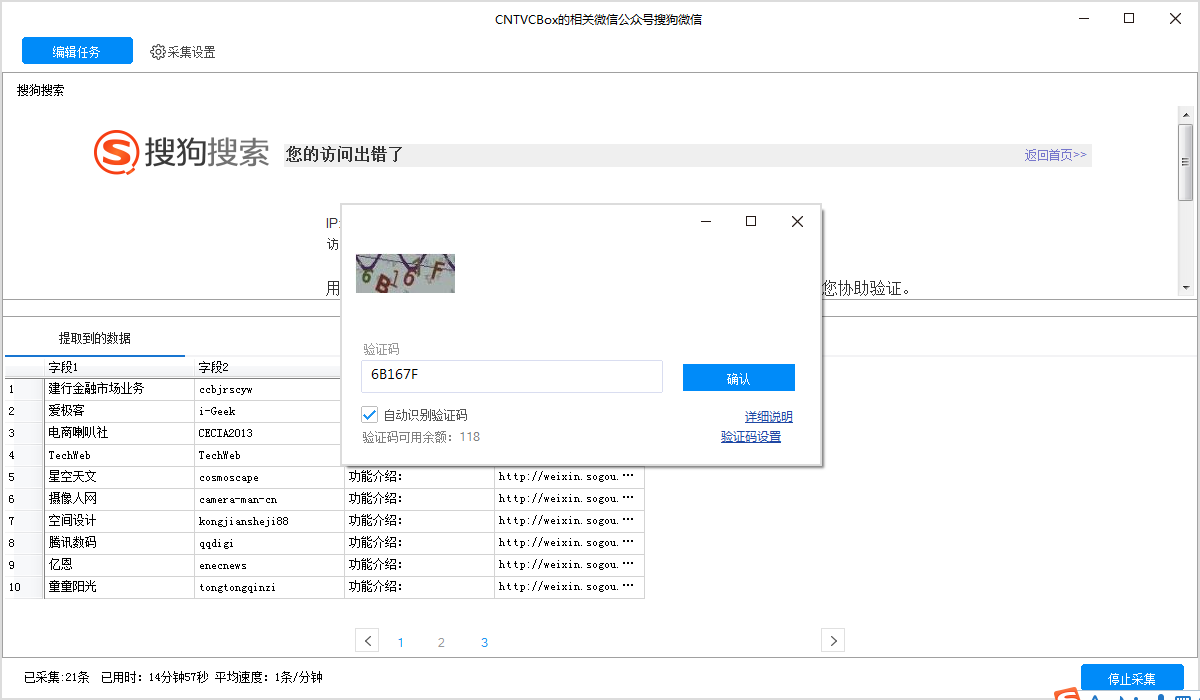Select the URL cell in the 童童阳光 row

pyautogui.click(x=569, y=586)
